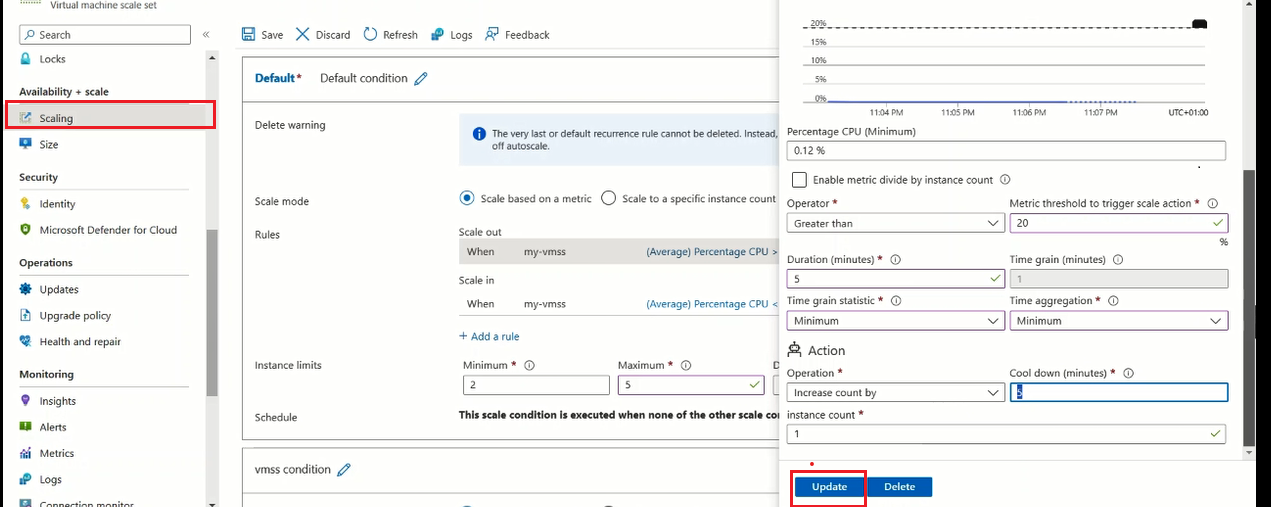Click the Locks padlock icon
This screenshot has height=507, width=1271.
(x=26, y=59)
